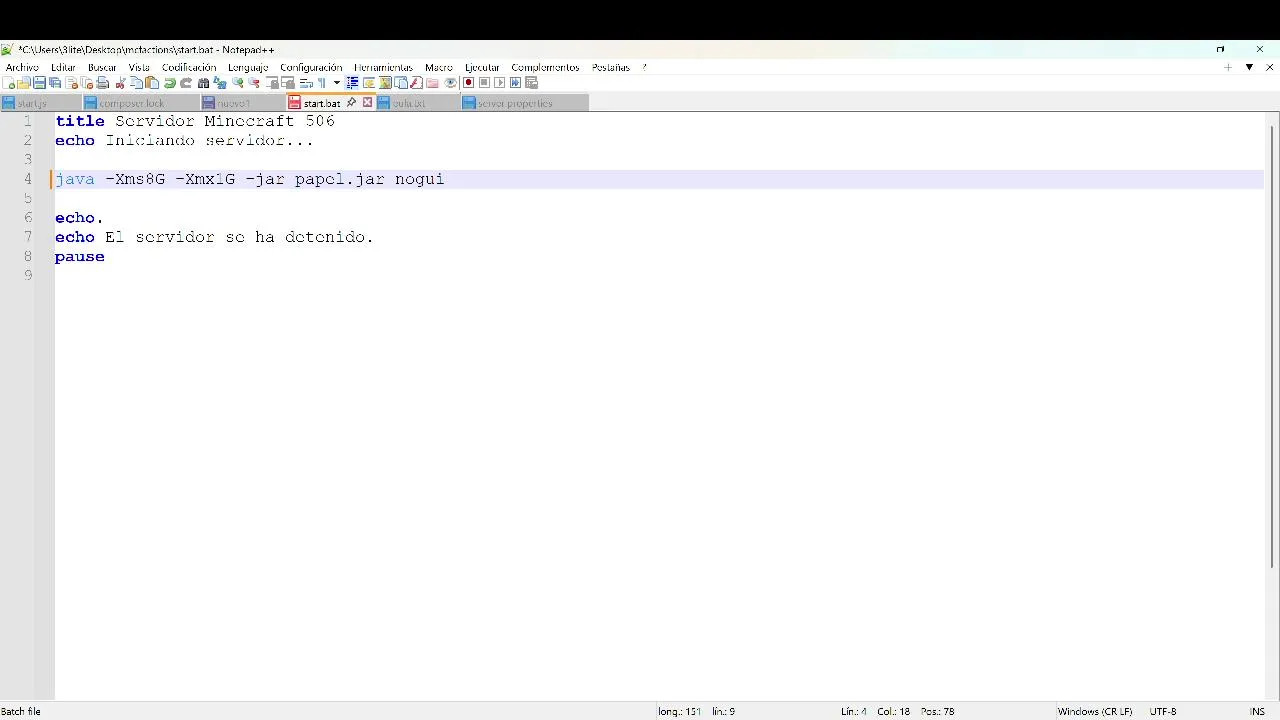Viewport: 1280px width, 720px height.
Task: Toggle the Function List toolbar icon
Action: pos(416,83)
